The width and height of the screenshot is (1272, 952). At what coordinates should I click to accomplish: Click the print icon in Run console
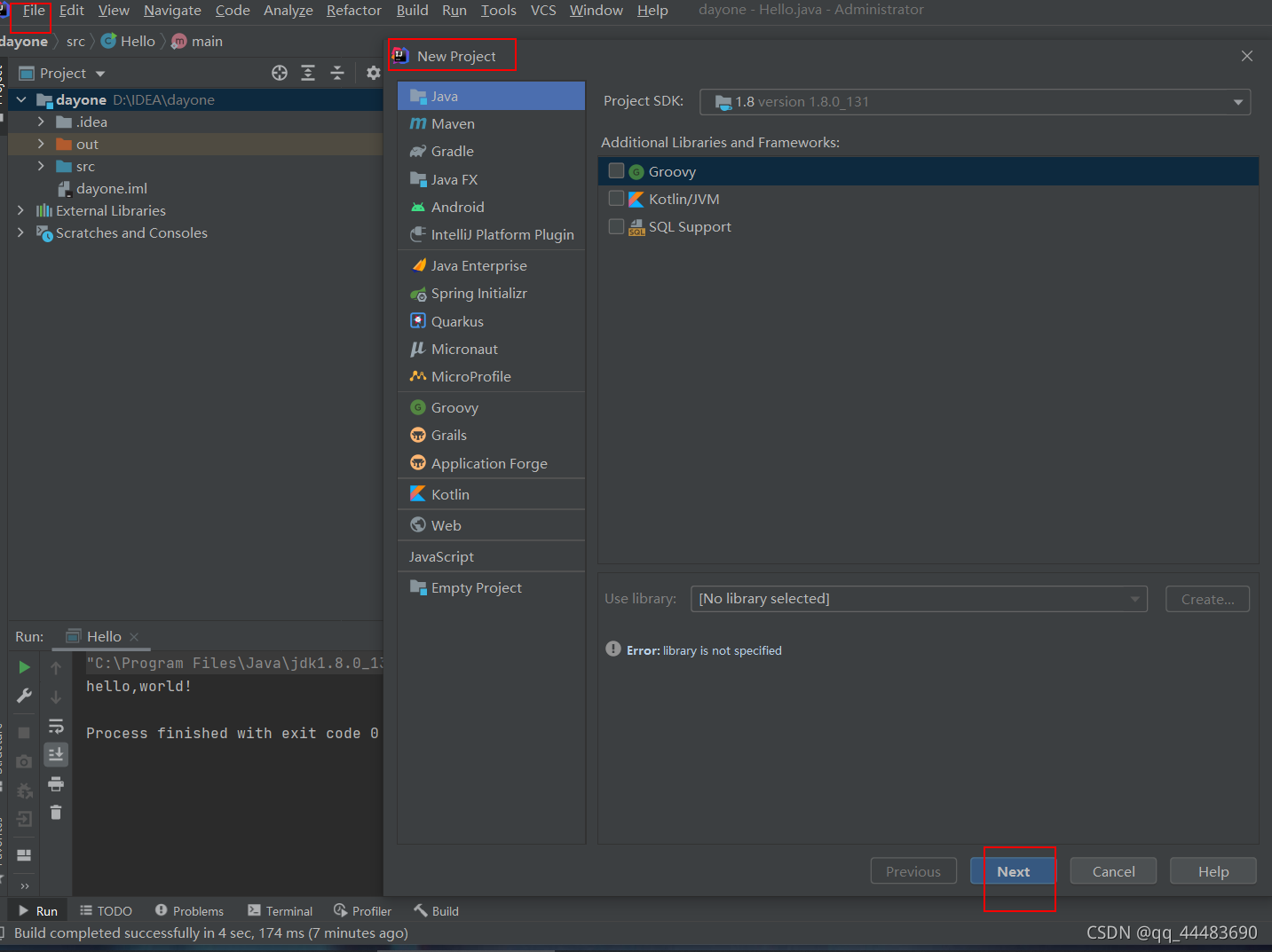[56, 784]
